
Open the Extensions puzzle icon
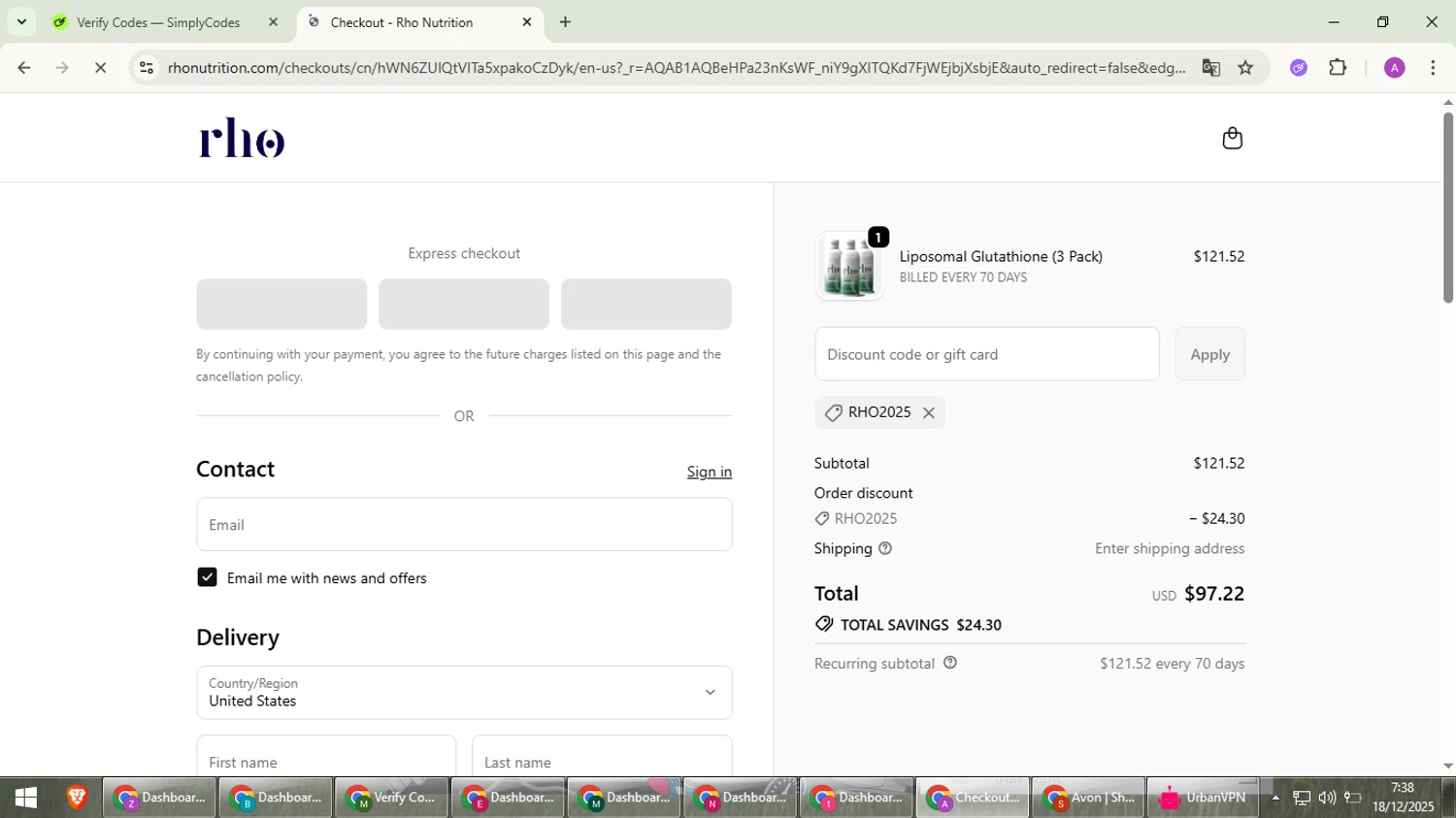[1338, 68]
